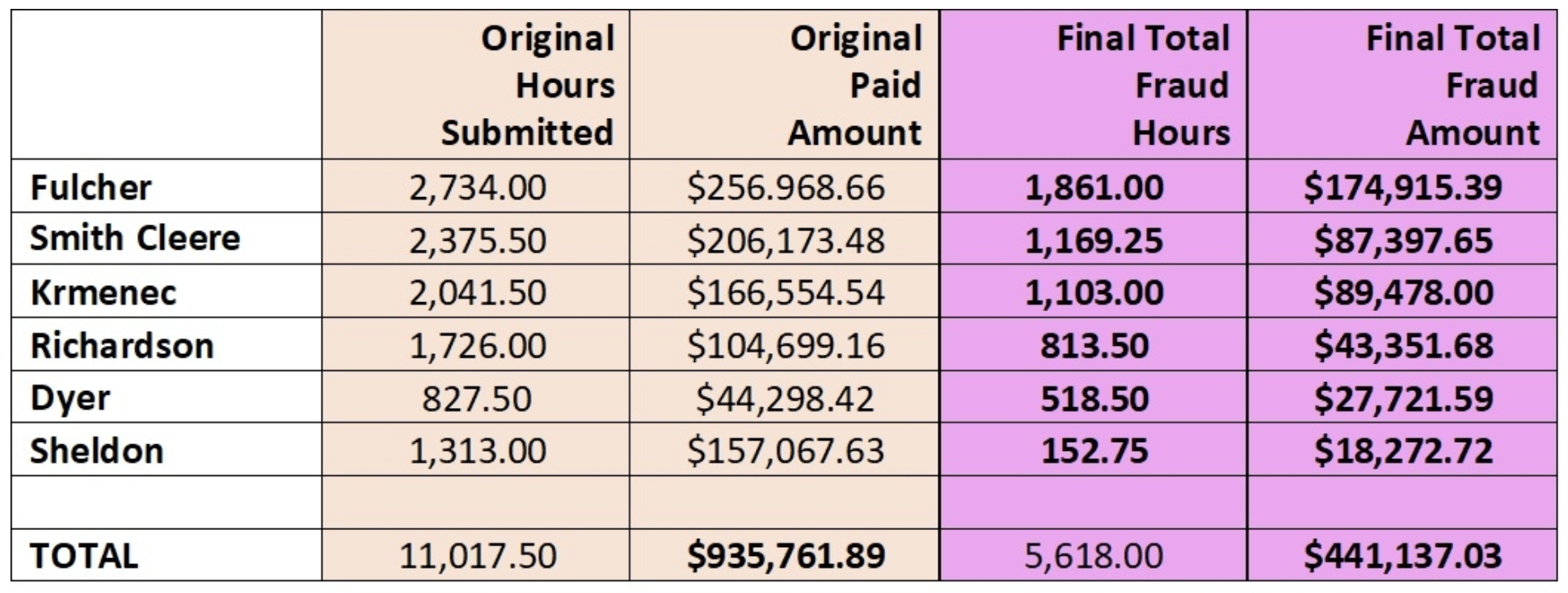Click Fulcher's $256.968.66 paid amount cell

click(784, 186)
